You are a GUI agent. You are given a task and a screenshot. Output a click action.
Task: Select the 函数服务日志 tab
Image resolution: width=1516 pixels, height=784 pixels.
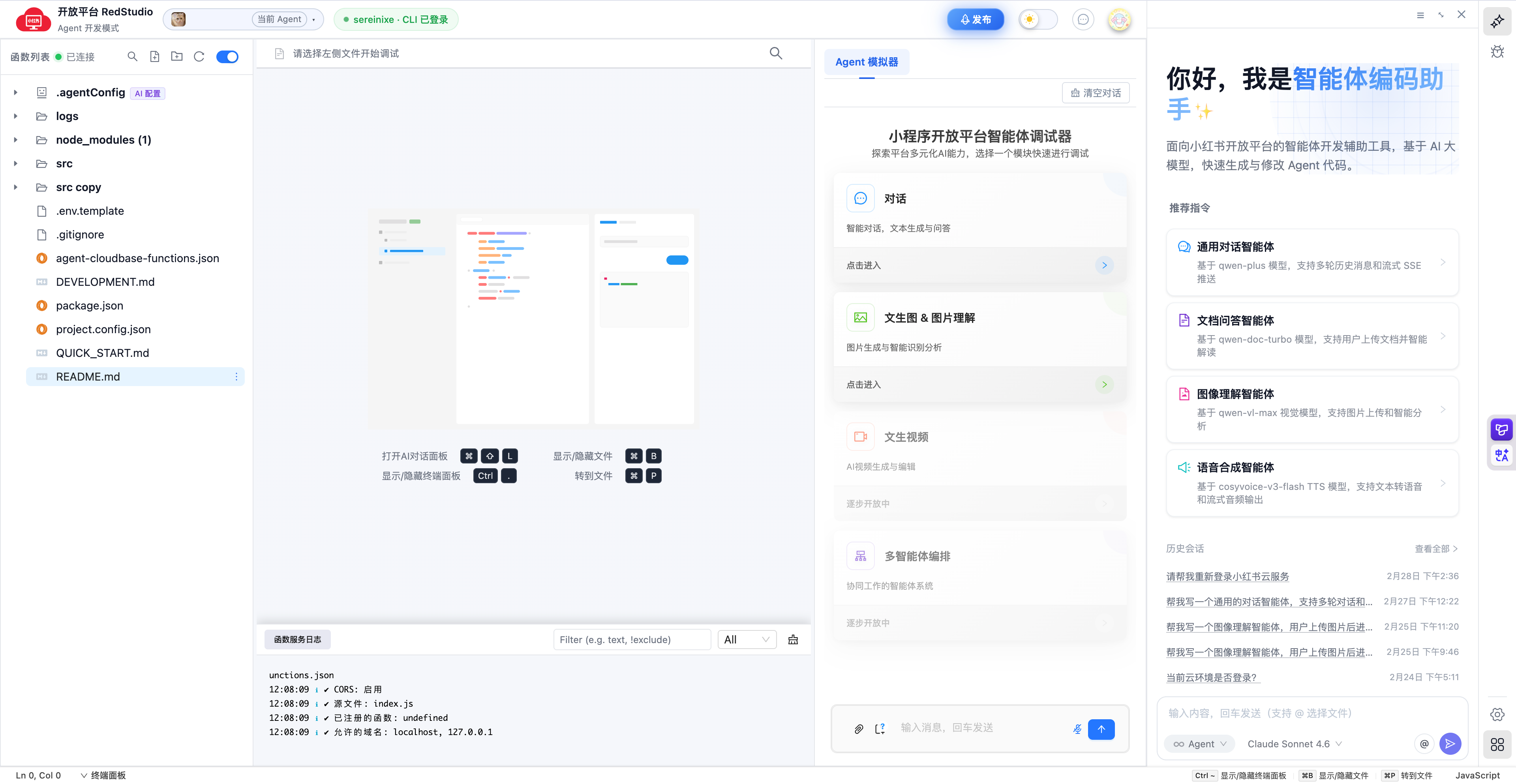click(x=297, y=640)
